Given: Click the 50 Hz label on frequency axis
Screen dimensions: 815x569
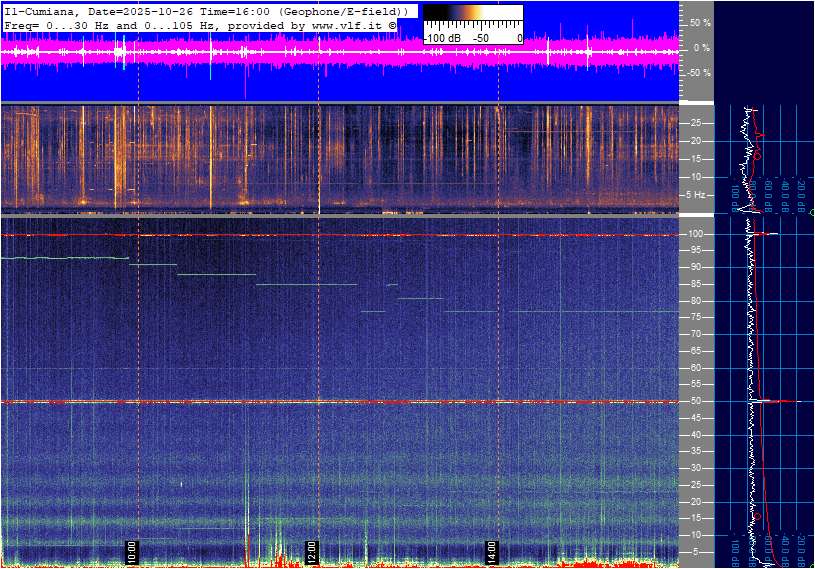Looking at the screenshot, I should [x=697, y=402].
